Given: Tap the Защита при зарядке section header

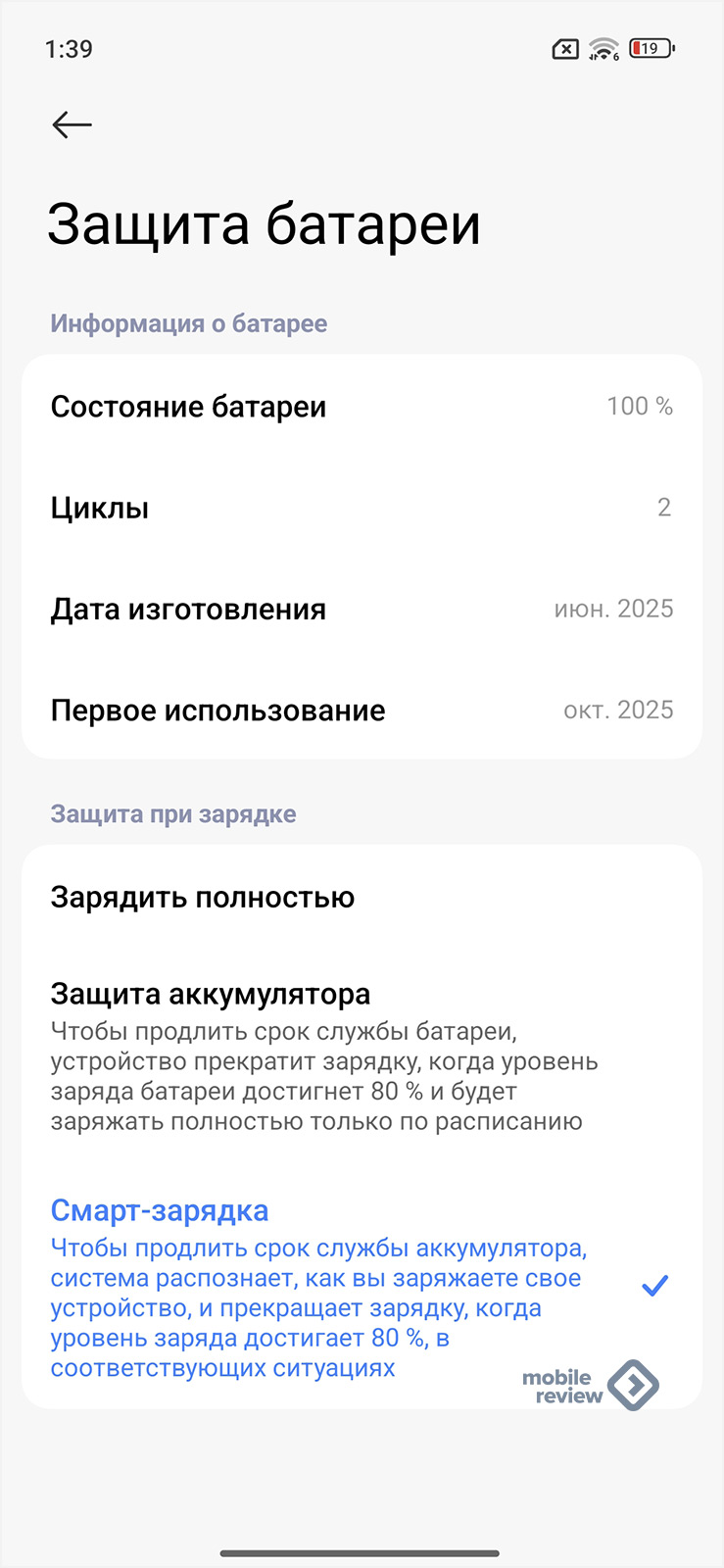Looking at the screenshot, I should click(173, 814).
